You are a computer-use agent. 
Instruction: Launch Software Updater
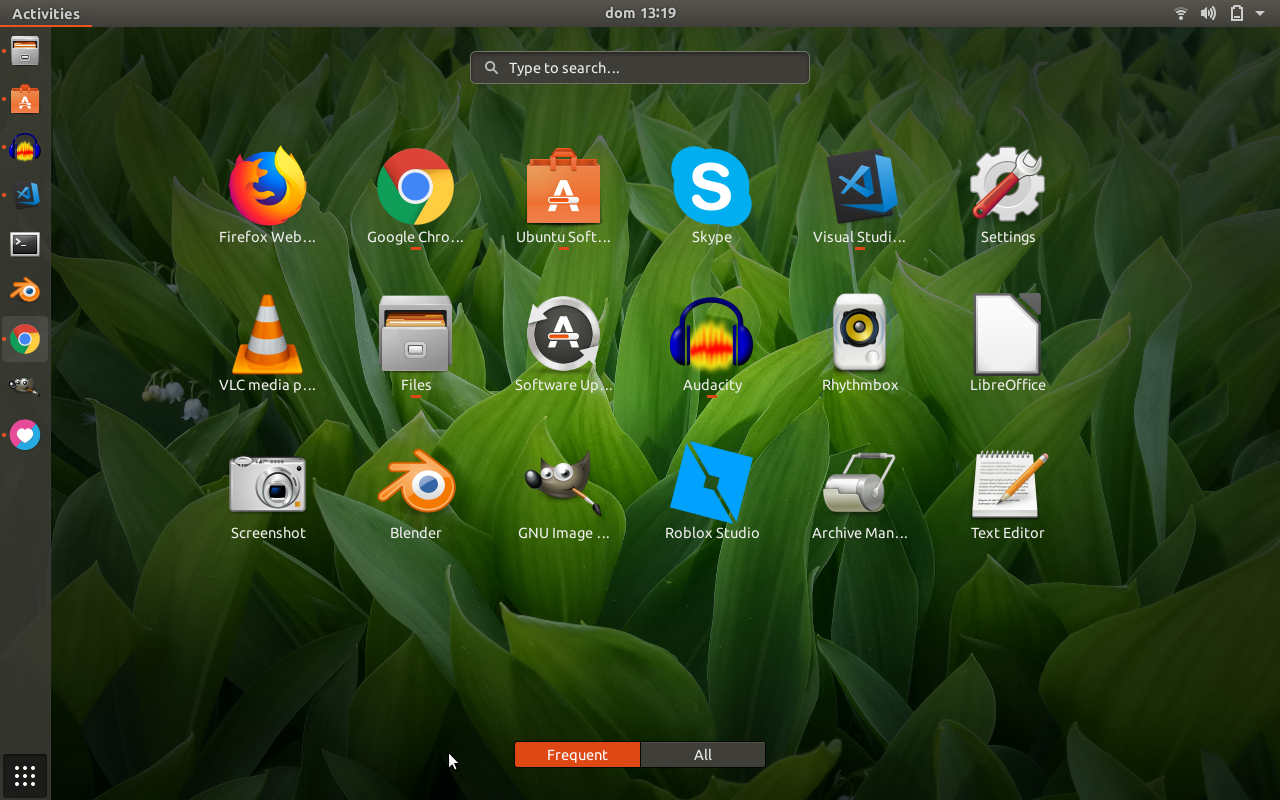click(x=563, y=345)
